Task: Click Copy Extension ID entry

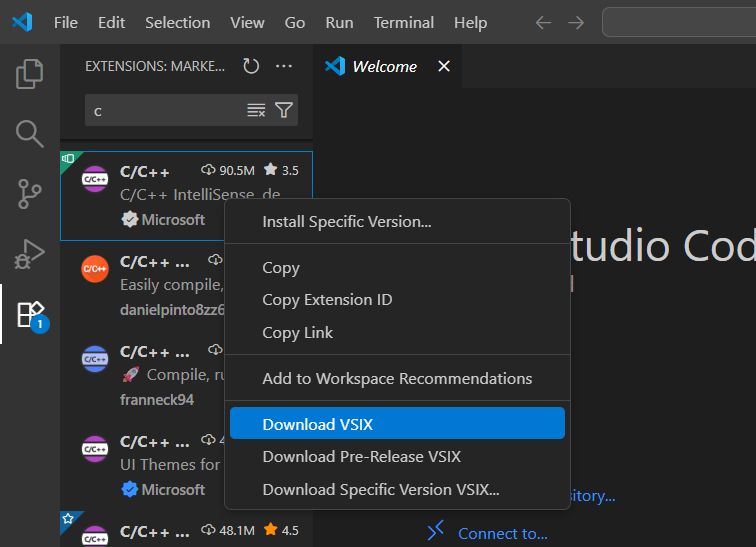Action: point(327,300)
